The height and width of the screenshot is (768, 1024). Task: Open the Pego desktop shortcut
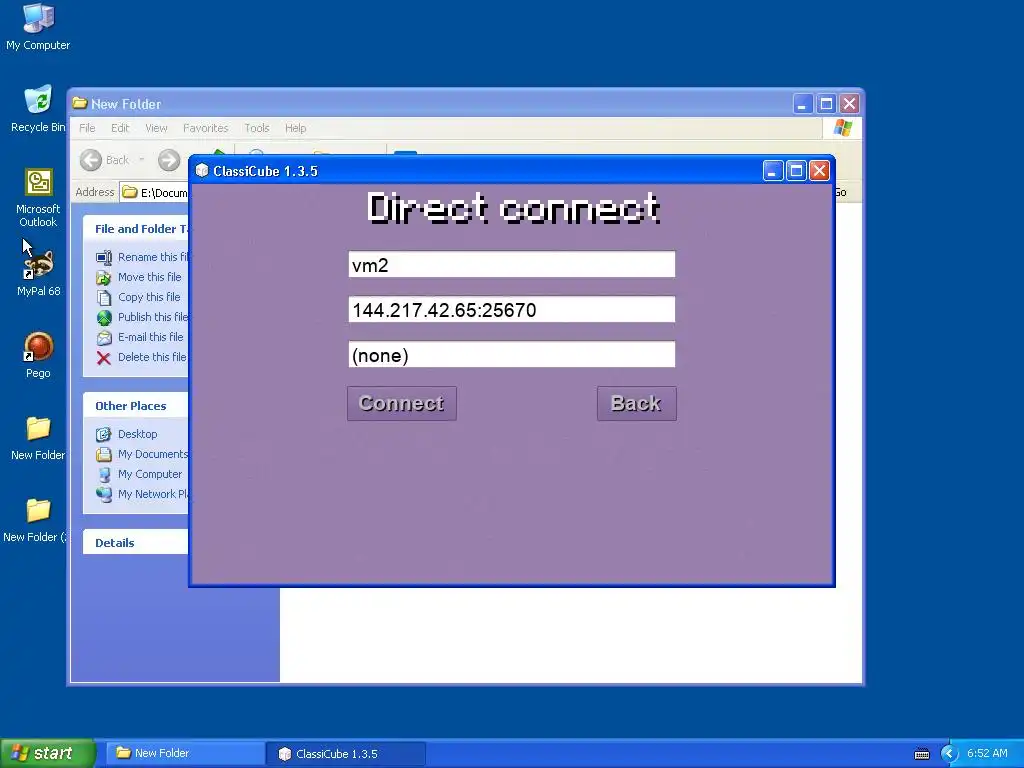coord(38,355)
